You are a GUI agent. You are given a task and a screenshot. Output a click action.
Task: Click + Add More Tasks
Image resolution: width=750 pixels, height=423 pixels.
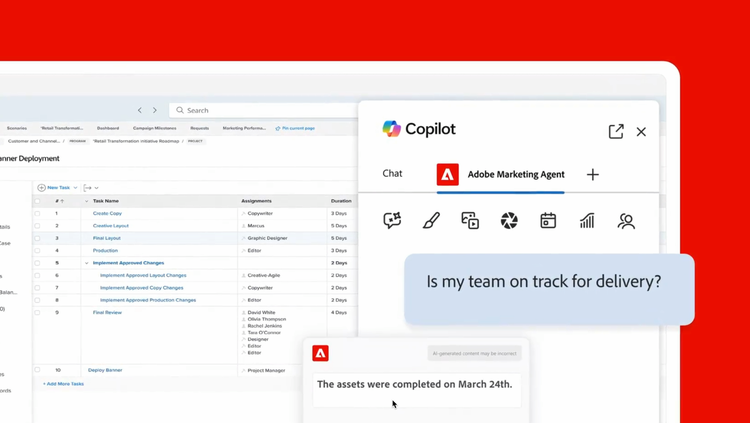pyautogui.click(x=64, y=384)
